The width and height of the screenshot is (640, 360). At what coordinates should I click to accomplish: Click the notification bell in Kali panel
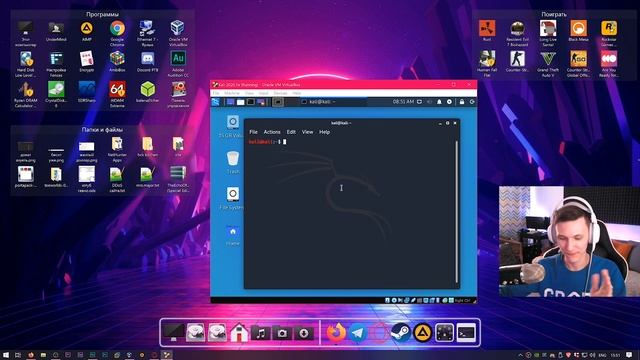[439, 102]
